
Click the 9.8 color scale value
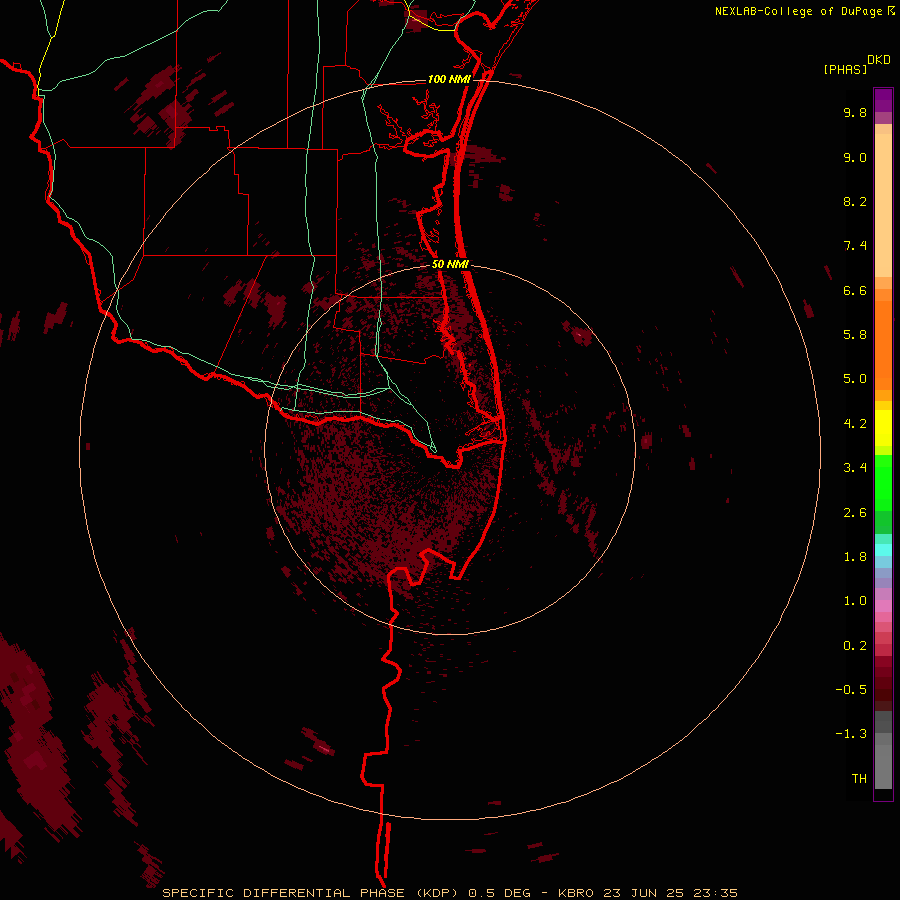pos(855,112)
